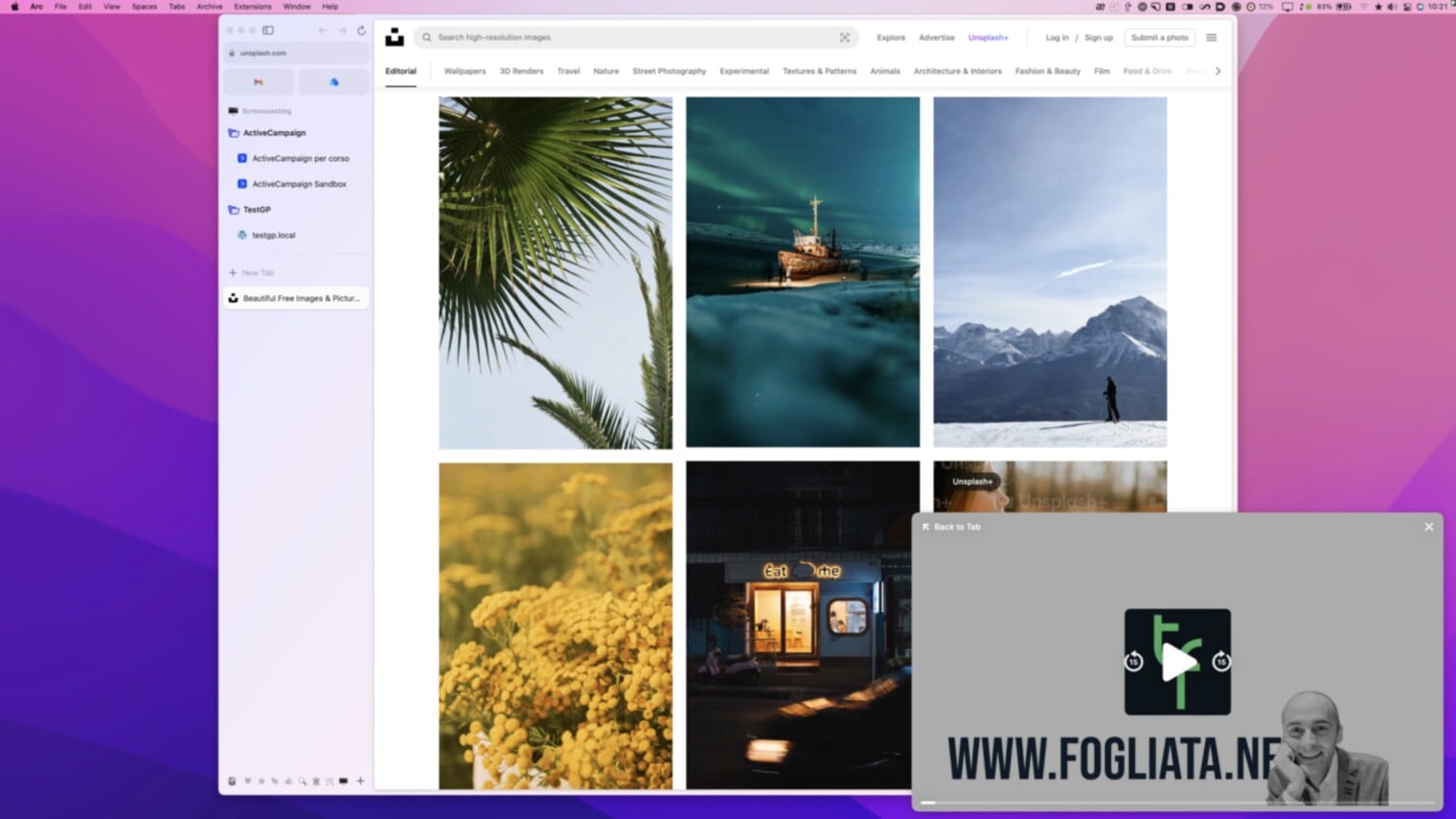Viewport: 1456px width, 819px height.
Task: Click the visual search camera icon
Action: (845, 37)
